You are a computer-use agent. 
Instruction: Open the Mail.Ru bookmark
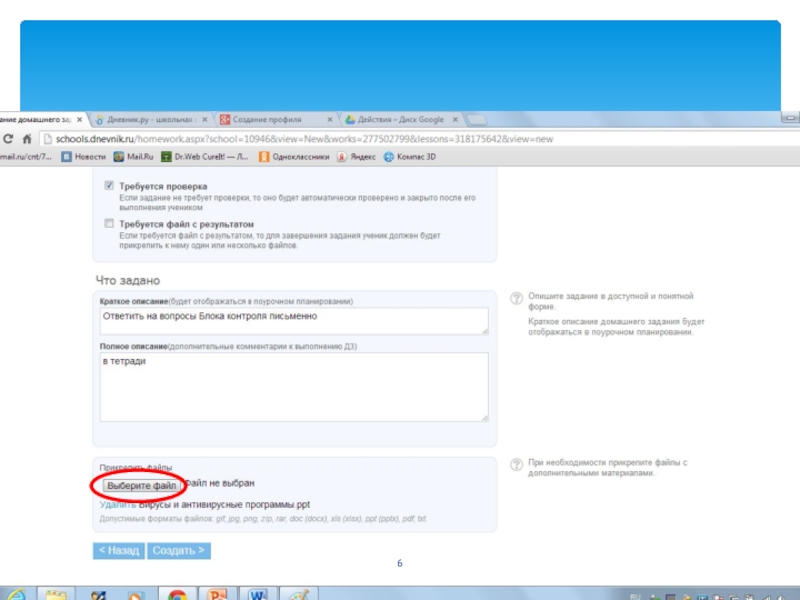coord(134,157)
